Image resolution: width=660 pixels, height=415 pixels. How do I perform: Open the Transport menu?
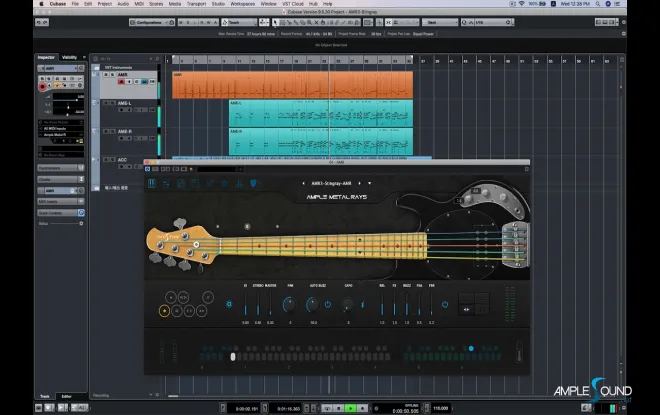pos(196,4)
